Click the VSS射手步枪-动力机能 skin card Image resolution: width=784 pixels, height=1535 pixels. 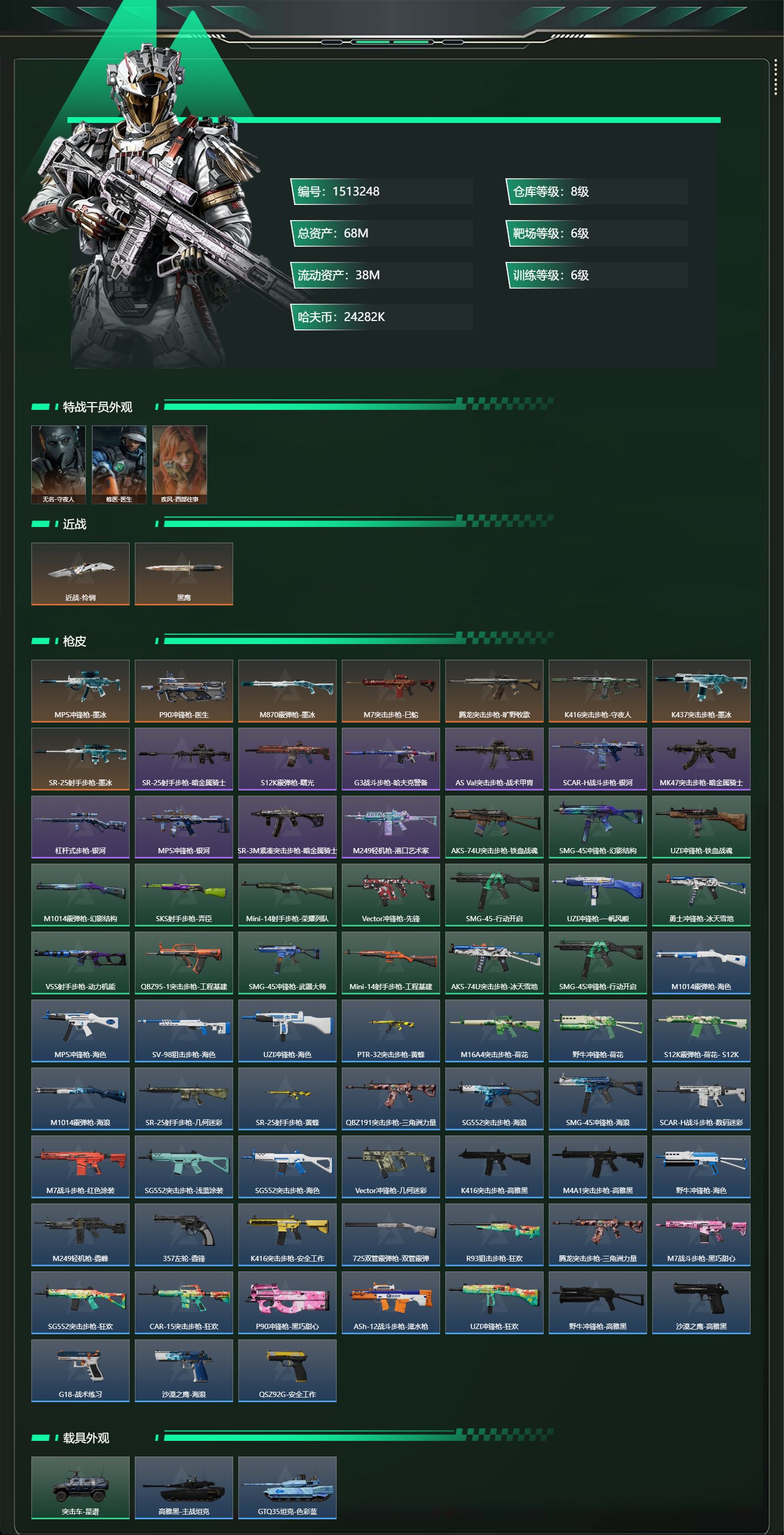click(x=80, y=963)
